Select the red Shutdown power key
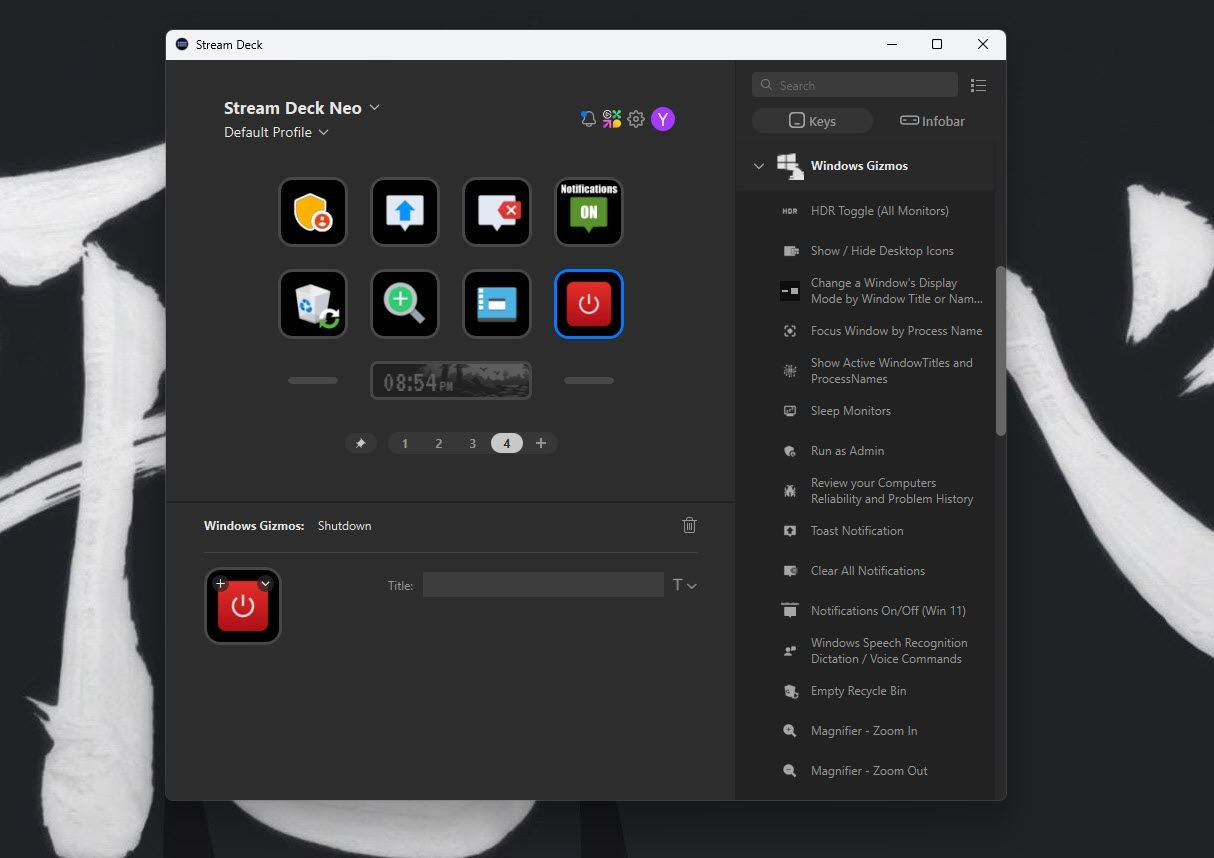The width and height of the screenshot is (1214, 858). coord(589,304)
